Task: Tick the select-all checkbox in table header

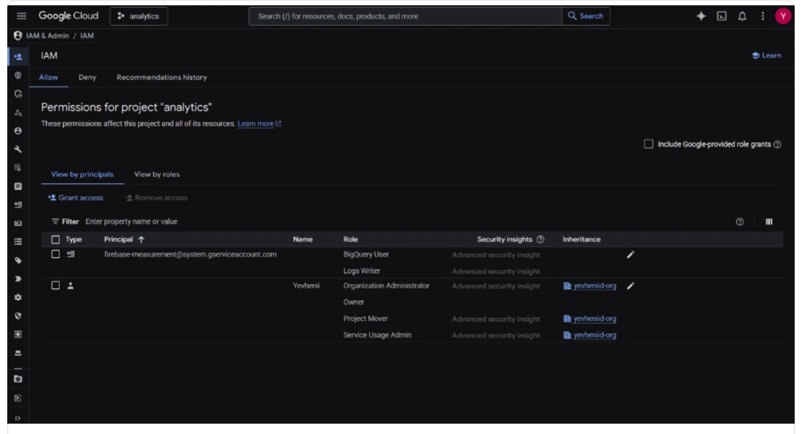Action: tap(55, 239)
